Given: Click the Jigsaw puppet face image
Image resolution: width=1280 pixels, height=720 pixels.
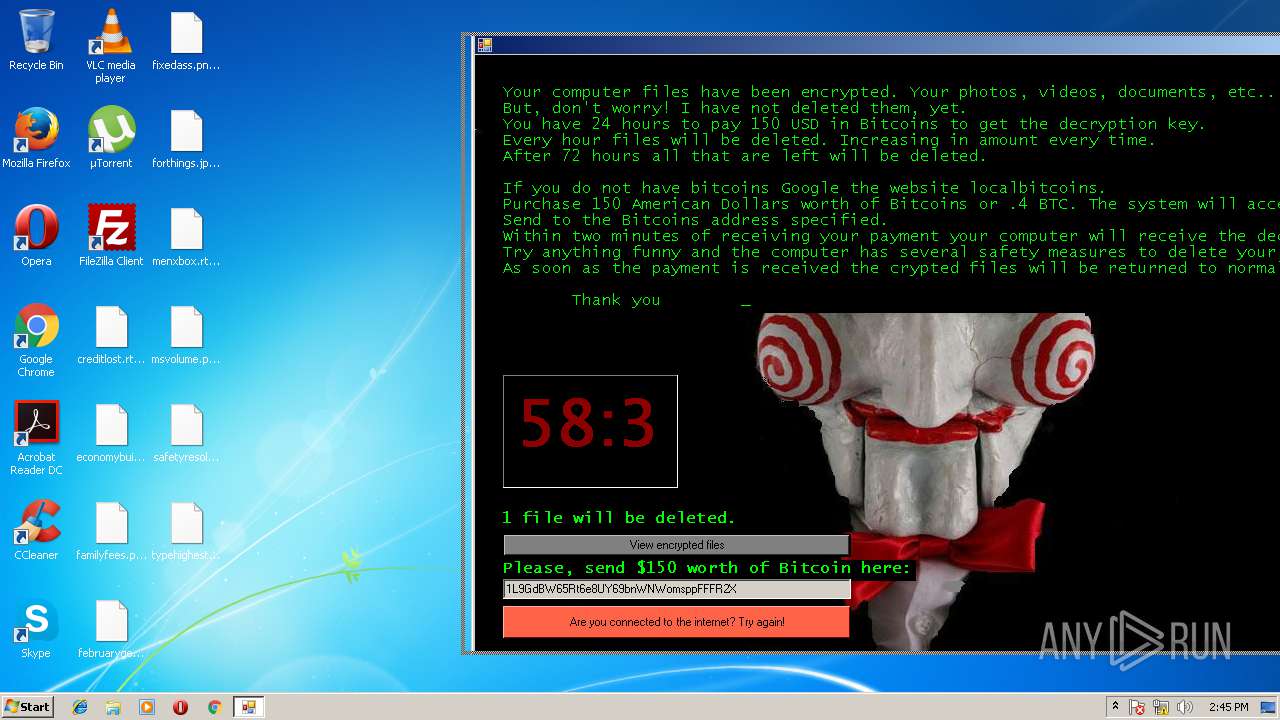Looking at the screenshot, I should [925, 480].
